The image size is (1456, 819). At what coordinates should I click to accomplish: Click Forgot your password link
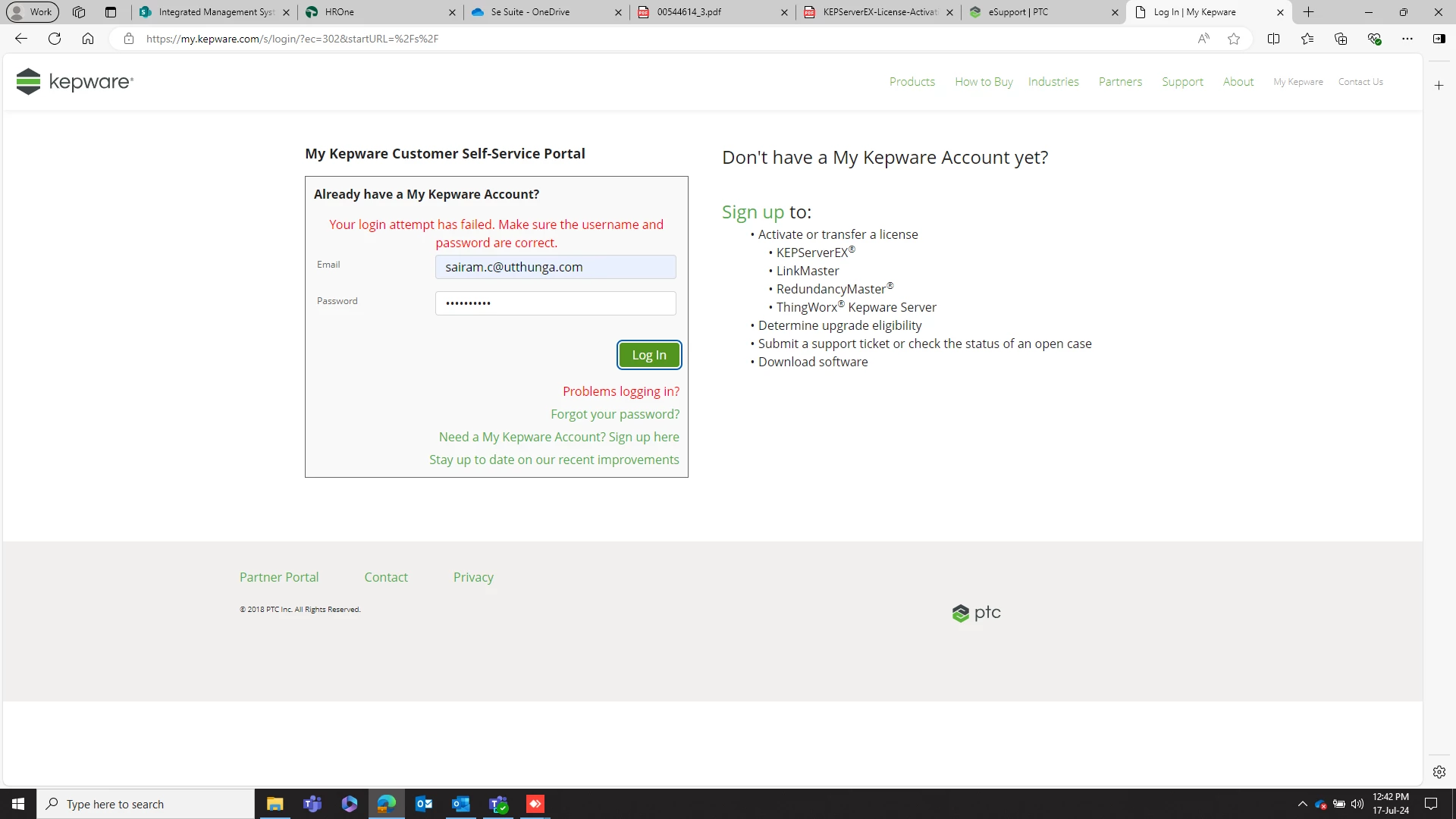click(614, 414)
